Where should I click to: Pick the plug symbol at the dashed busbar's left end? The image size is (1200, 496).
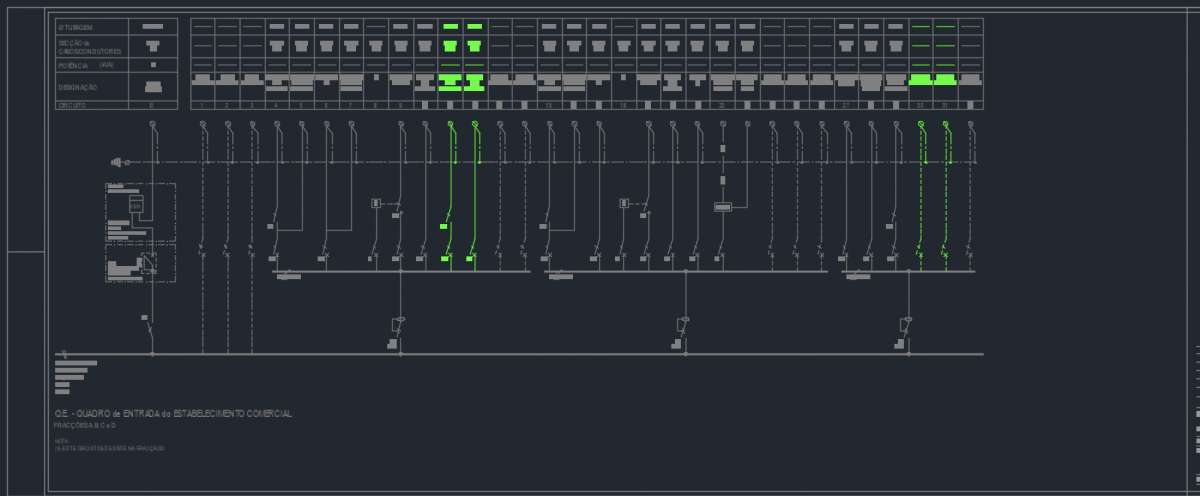[119, 162]
